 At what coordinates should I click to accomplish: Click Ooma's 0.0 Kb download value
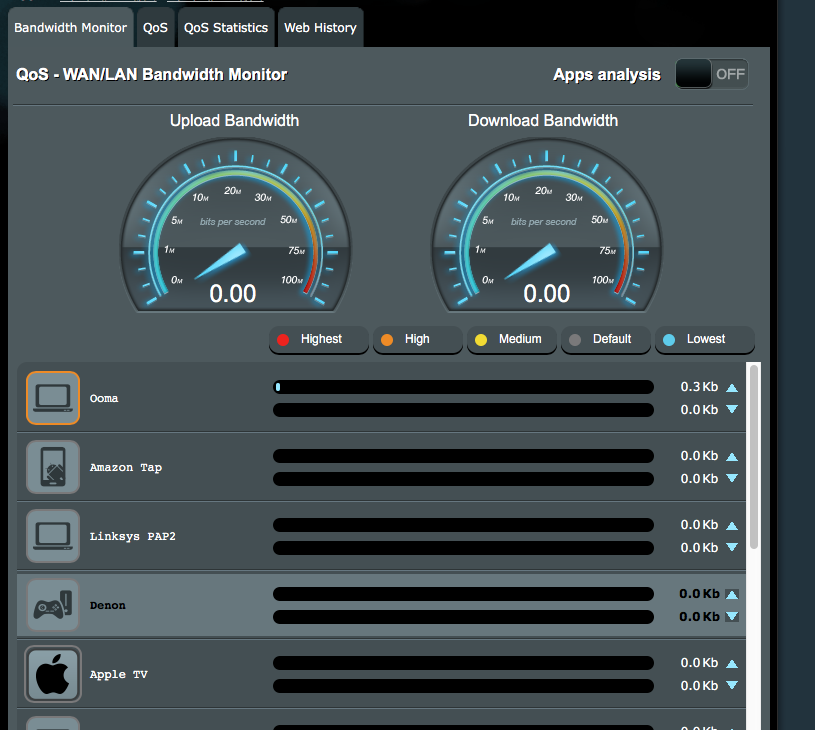[x=699, y=410]
